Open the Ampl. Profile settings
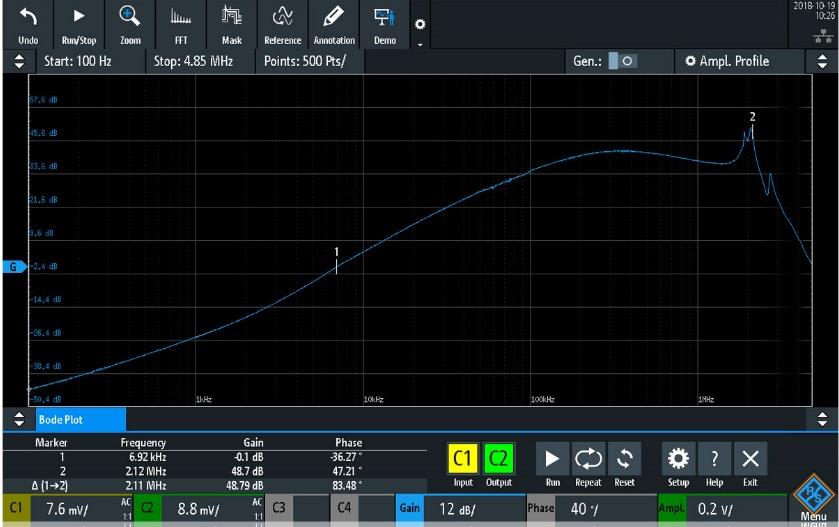 point(734,61)
